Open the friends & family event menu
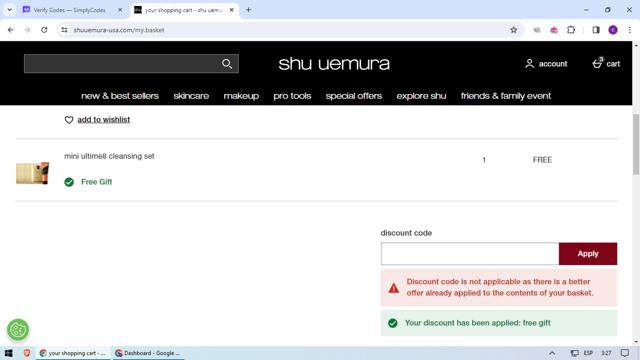Screen dimensions: 640x360 [506, 96]
